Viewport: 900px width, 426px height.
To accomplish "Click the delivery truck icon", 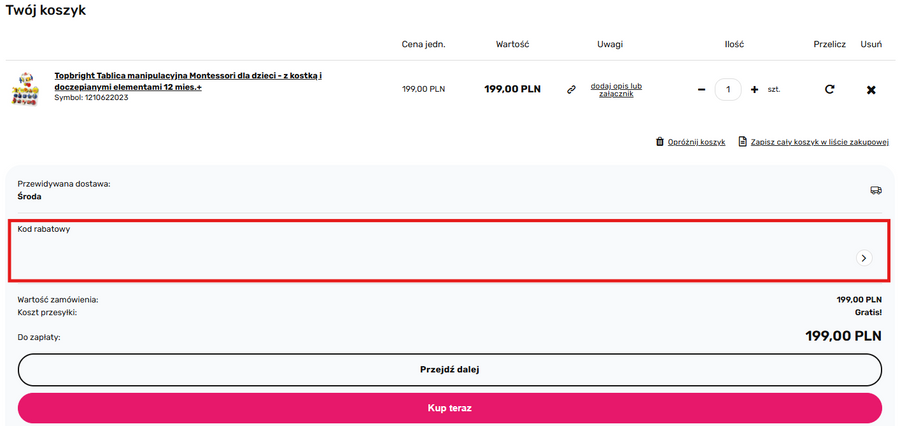I will click(x=876, y=190).
